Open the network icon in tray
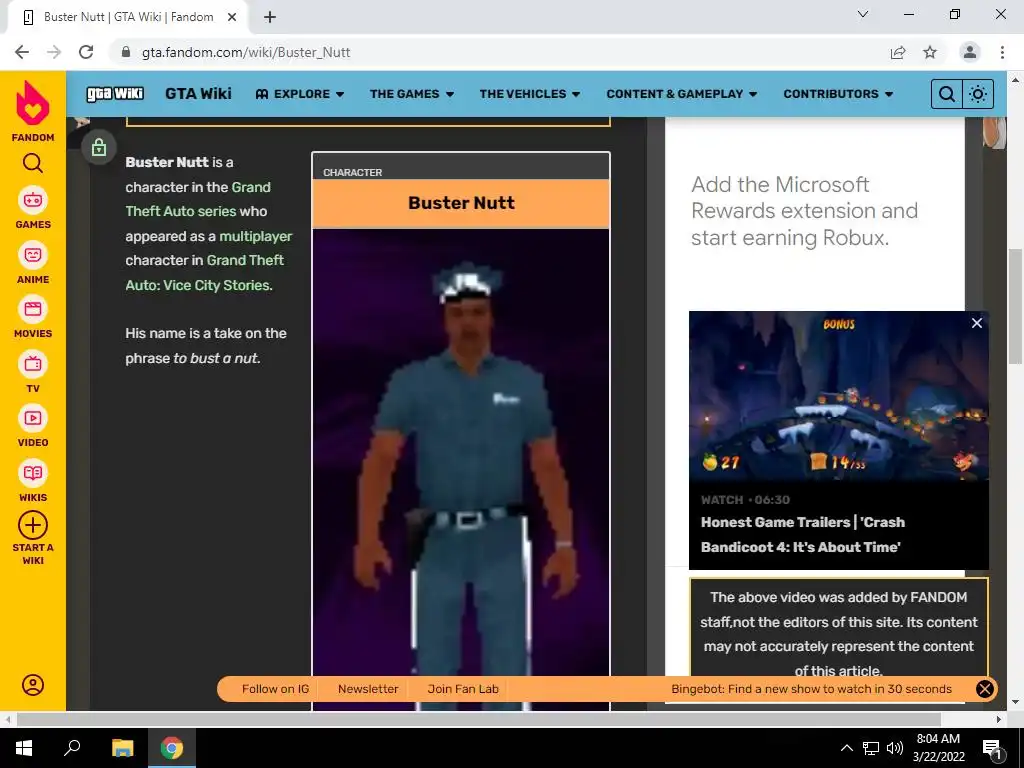Screen dimensions: 1024x768 [x=871, y=748]
